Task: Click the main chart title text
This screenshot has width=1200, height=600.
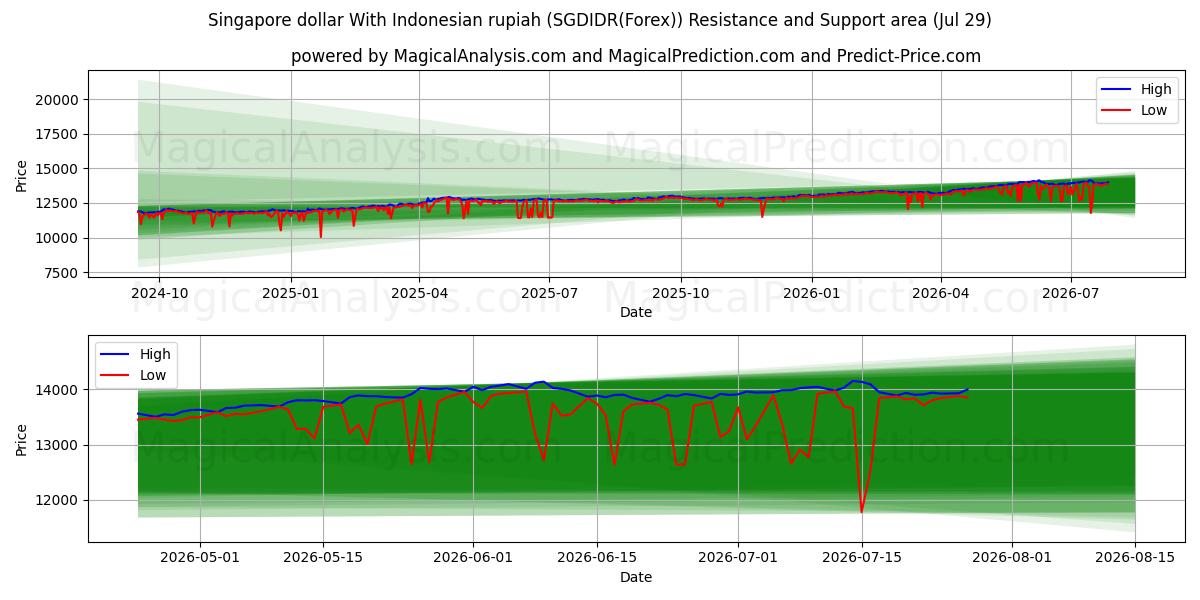Action: tap(600, 20)
